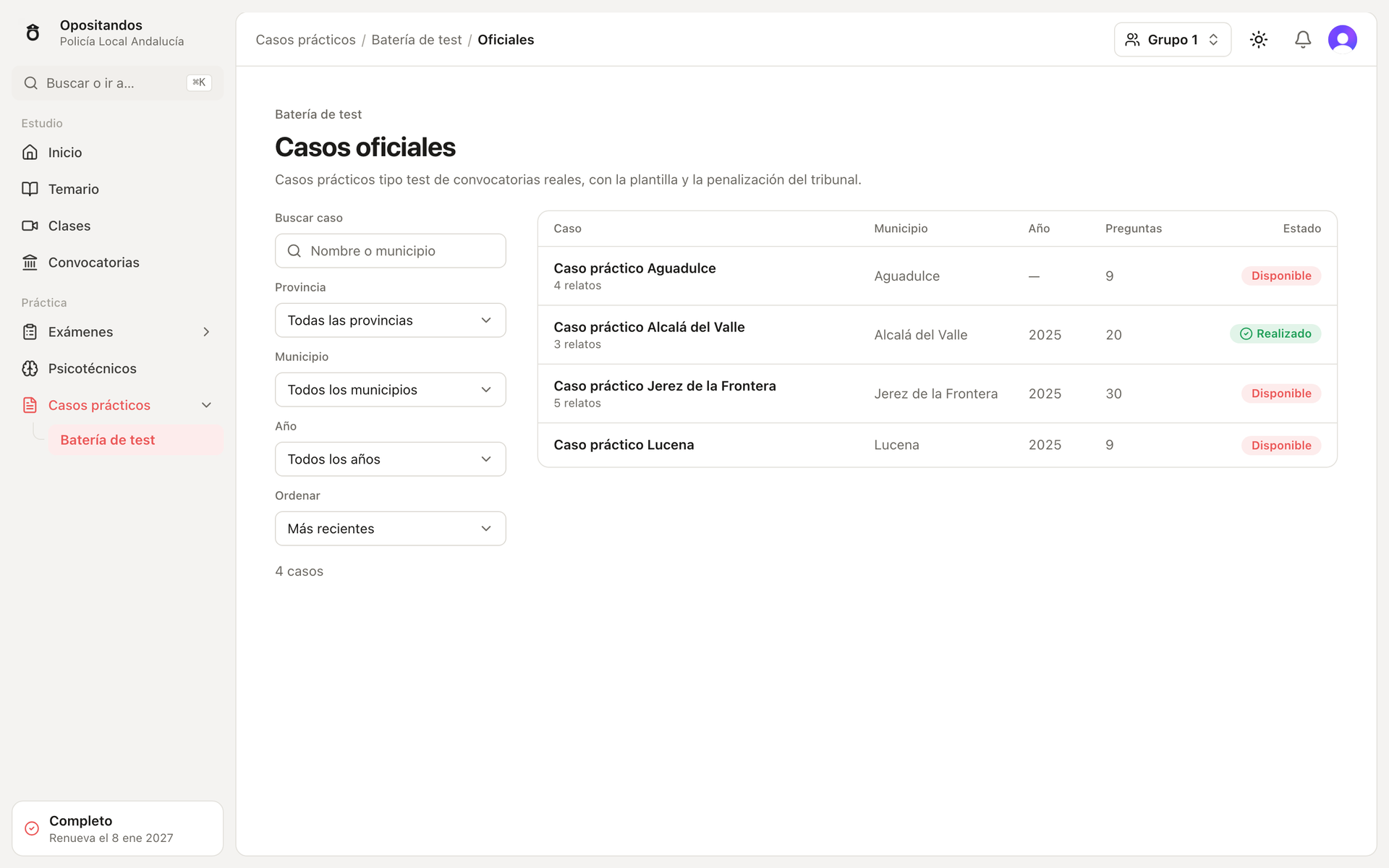Open the Inicio home icon
The image size is (1389, 868).
point(30,152)
